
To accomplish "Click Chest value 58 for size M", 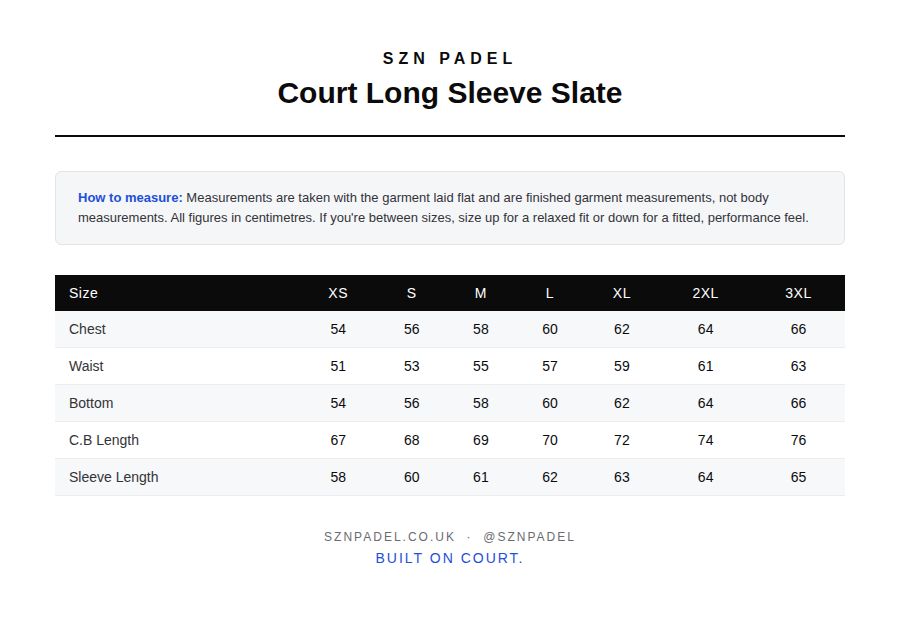I will pyautogui.click(x=480, y=329).
